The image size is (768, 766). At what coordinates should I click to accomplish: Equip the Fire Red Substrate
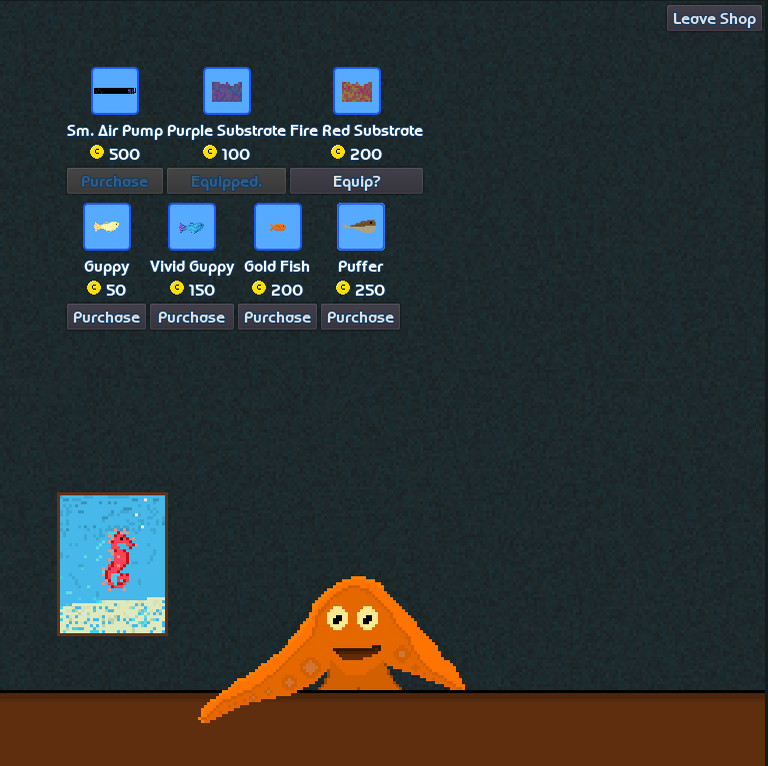[357, 181]
